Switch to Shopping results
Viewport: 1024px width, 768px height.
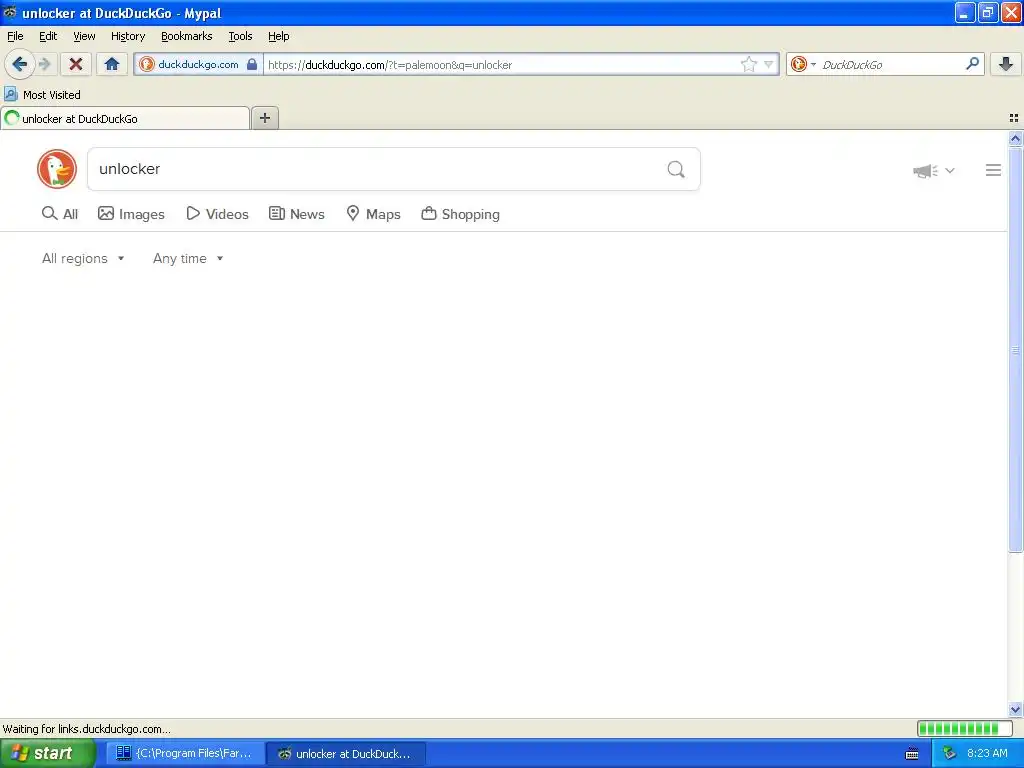[x=461, y=214]
